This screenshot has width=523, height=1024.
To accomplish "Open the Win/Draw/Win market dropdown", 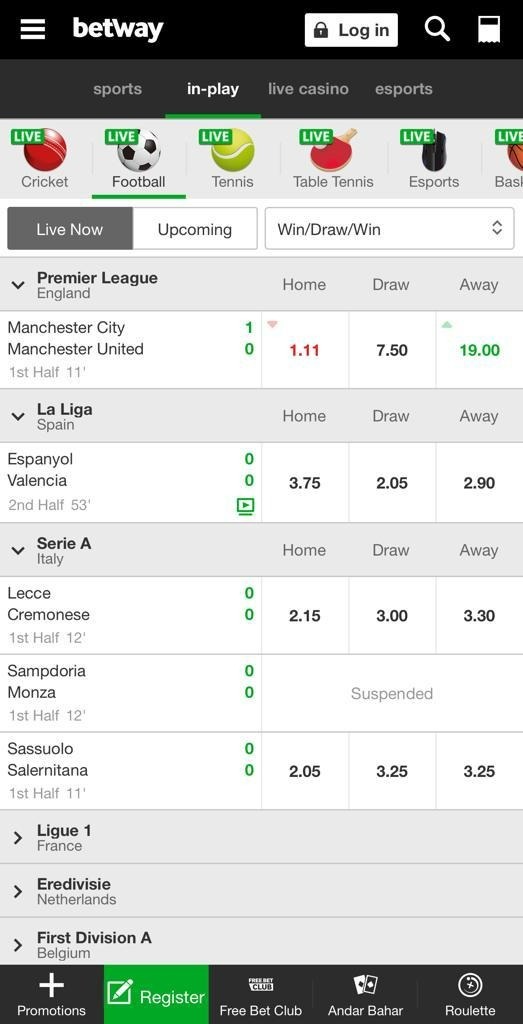I will (389, 229).
